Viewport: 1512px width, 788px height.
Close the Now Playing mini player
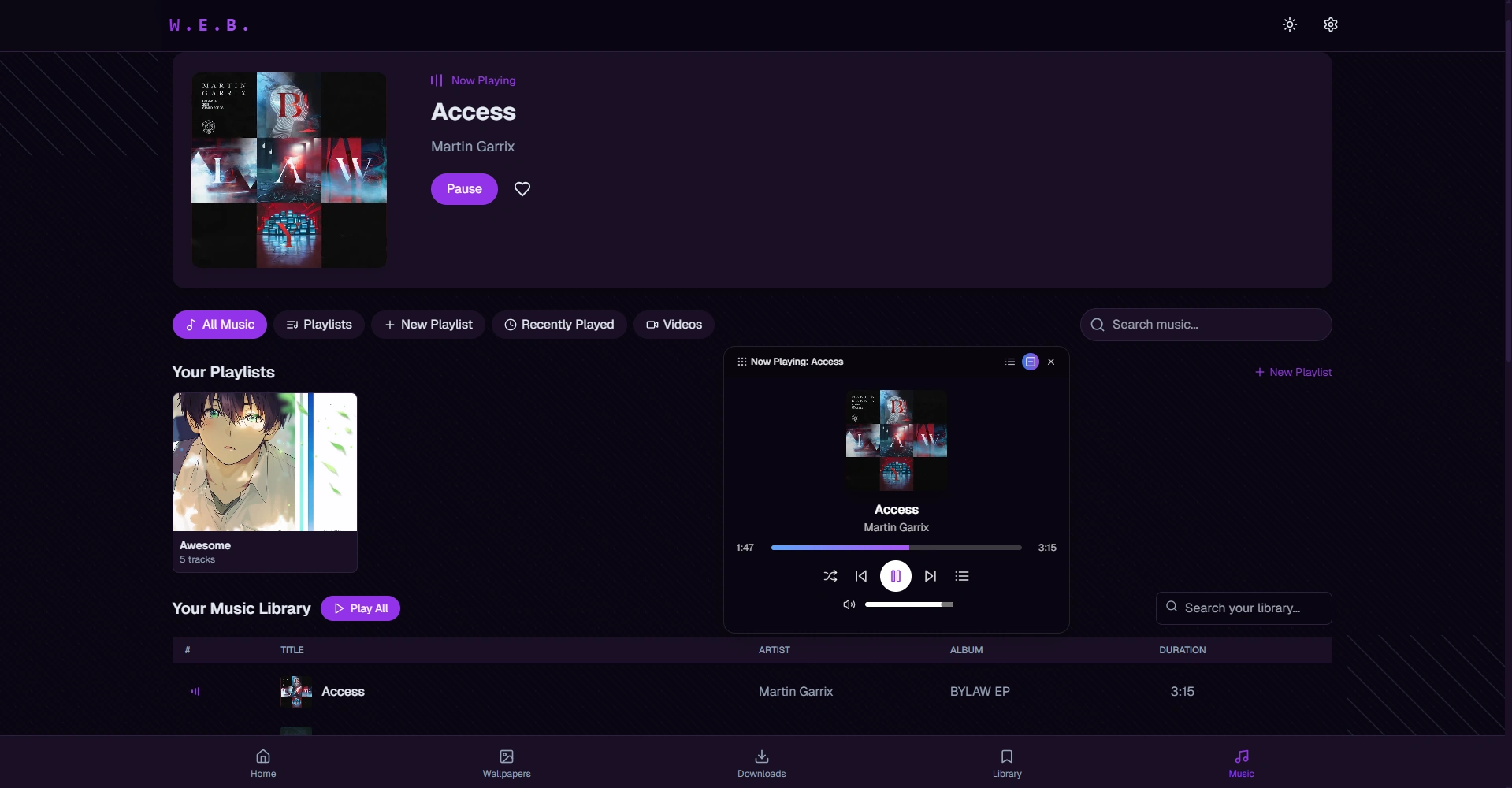click(1051, 362)
